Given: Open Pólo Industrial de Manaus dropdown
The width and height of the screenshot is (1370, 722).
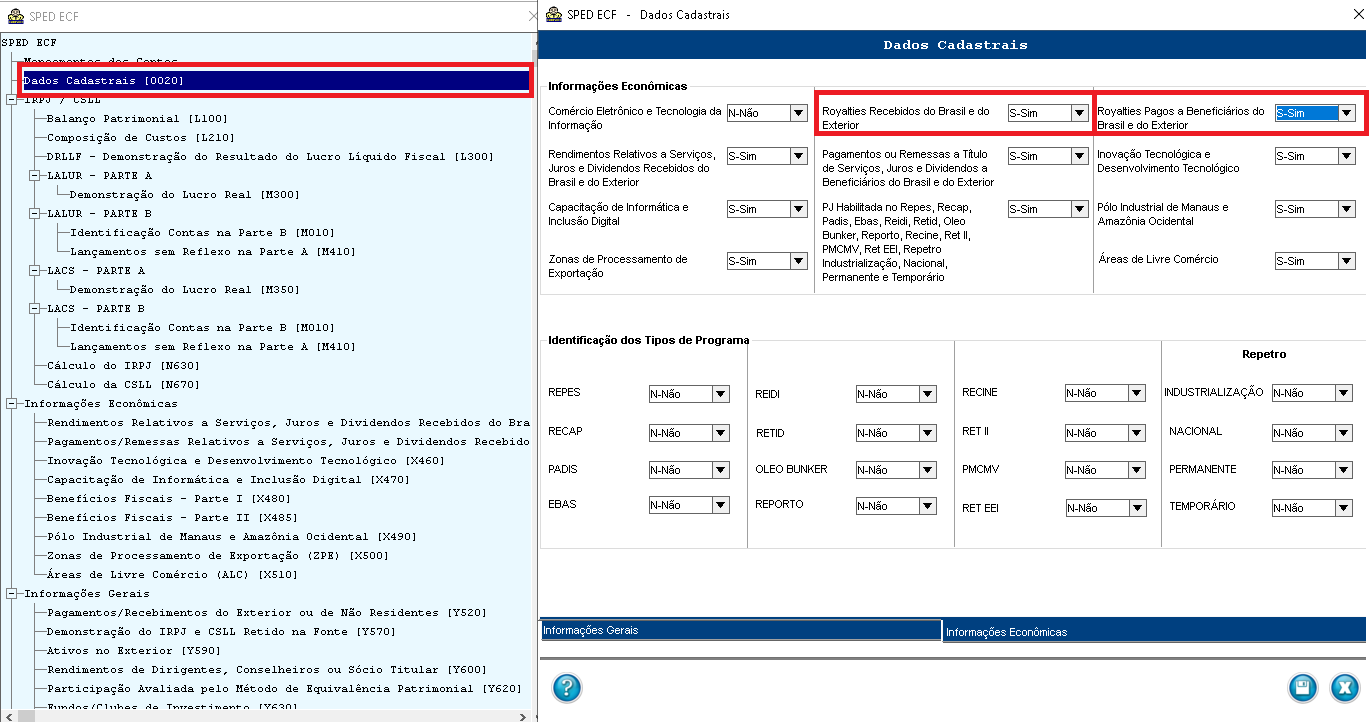Looking at the screenshot, I should coord(1347,209).
